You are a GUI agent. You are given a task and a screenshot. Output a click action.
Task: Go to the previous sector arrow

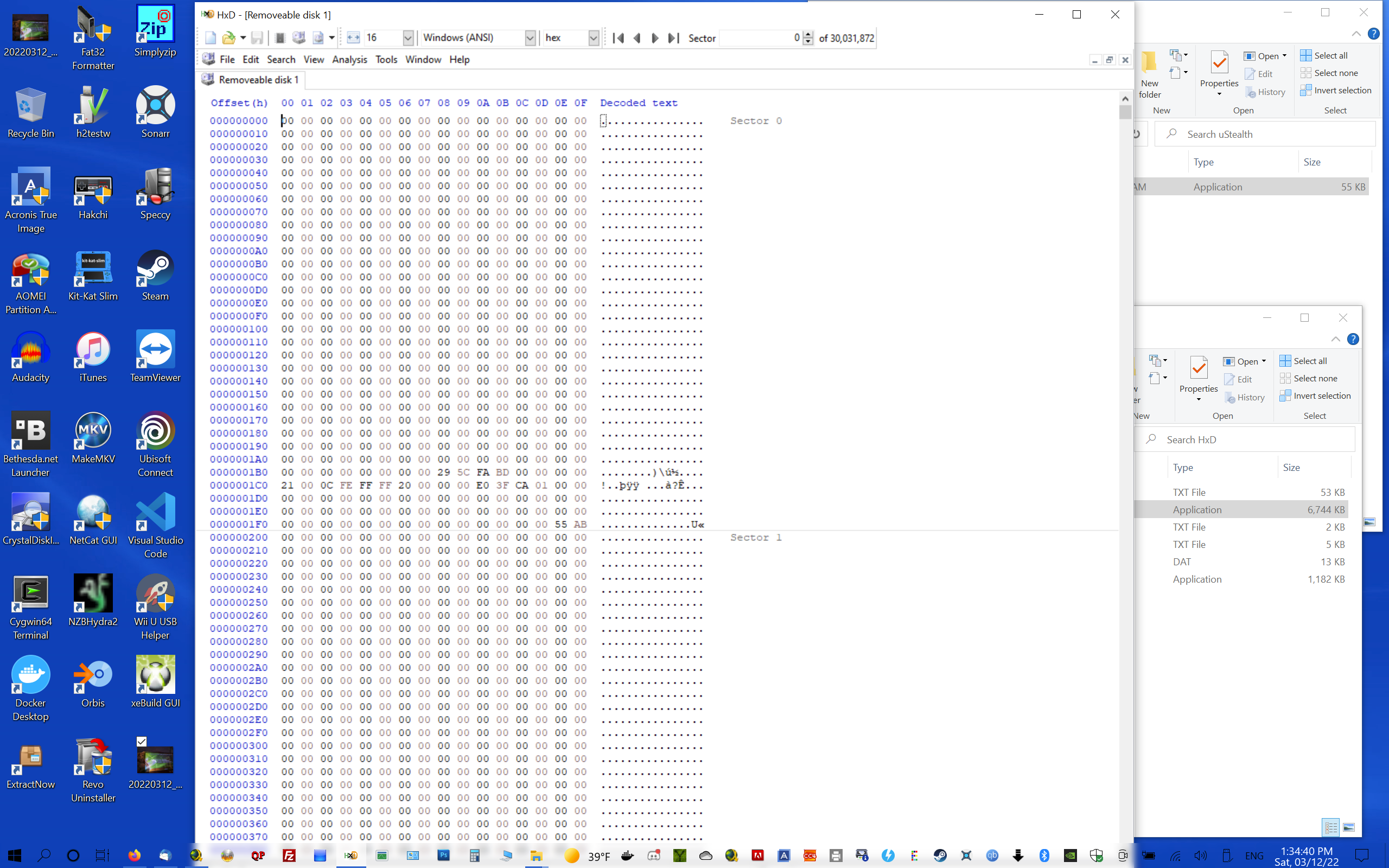coord(636,38)
